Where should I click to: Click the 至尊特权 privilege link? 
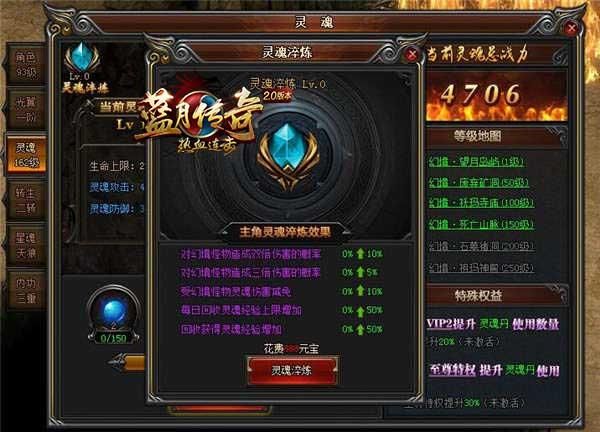452,370
